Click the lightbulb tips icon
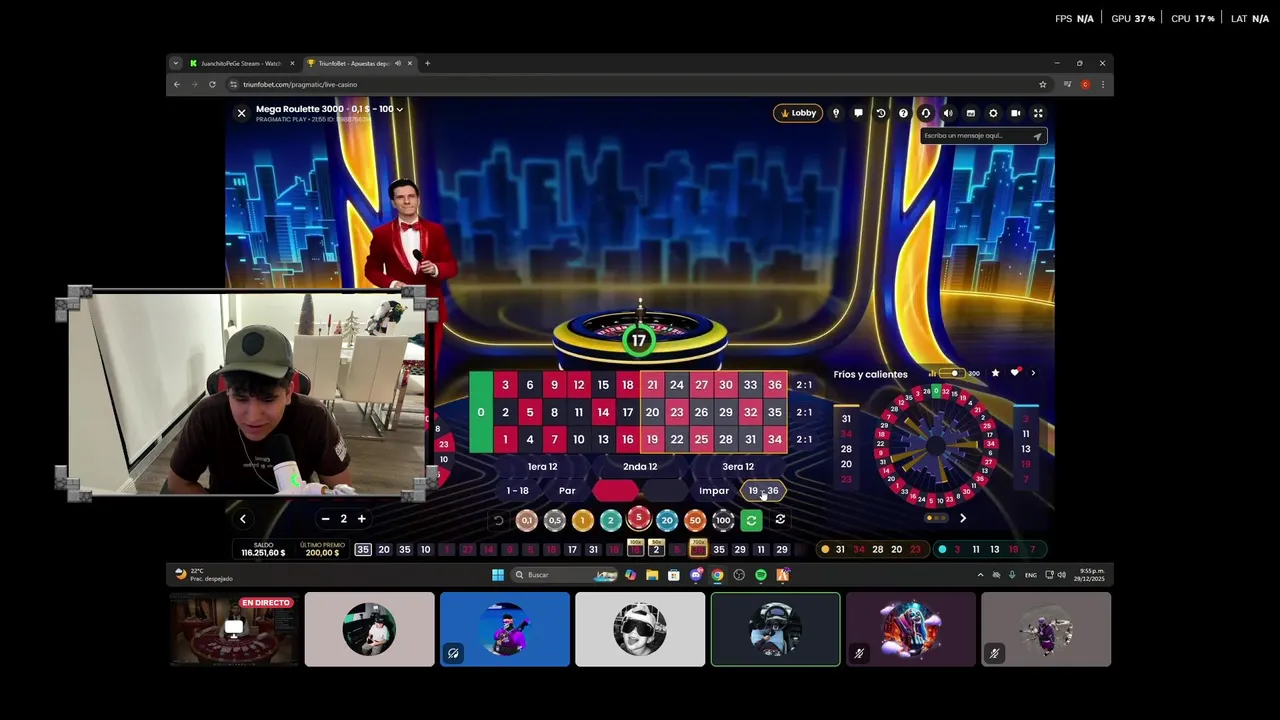The image size is (1280, 720). click(836, 113)
